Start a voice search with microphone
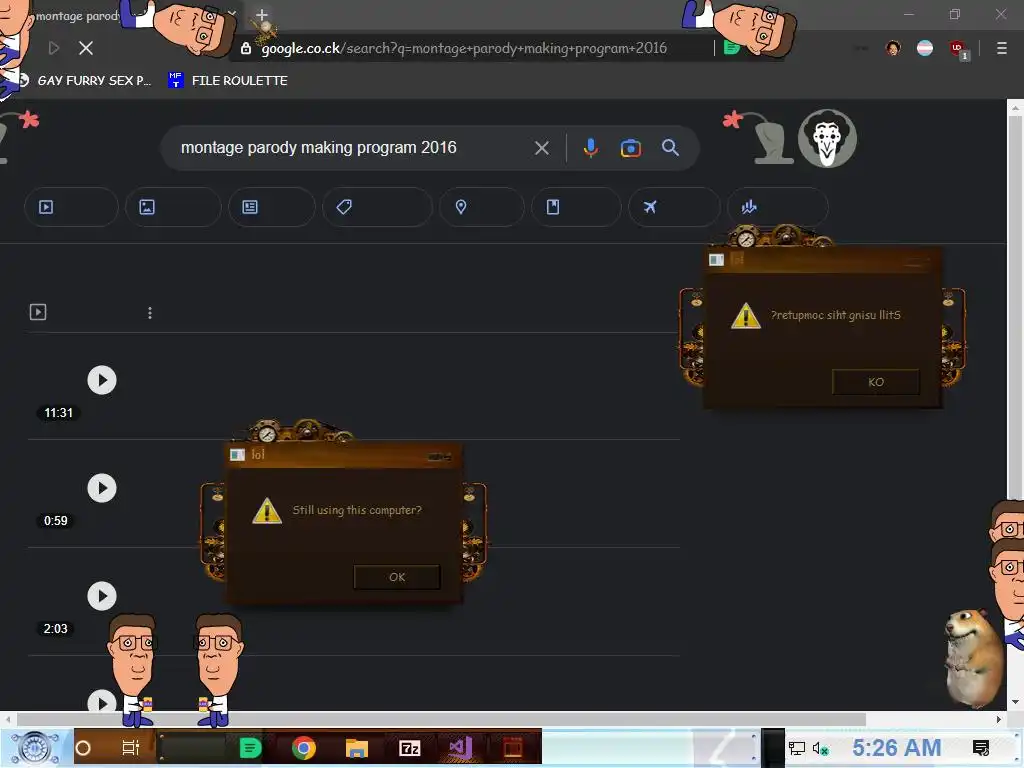Viewport: 1024px width, 768px height. tap(590, 148)
